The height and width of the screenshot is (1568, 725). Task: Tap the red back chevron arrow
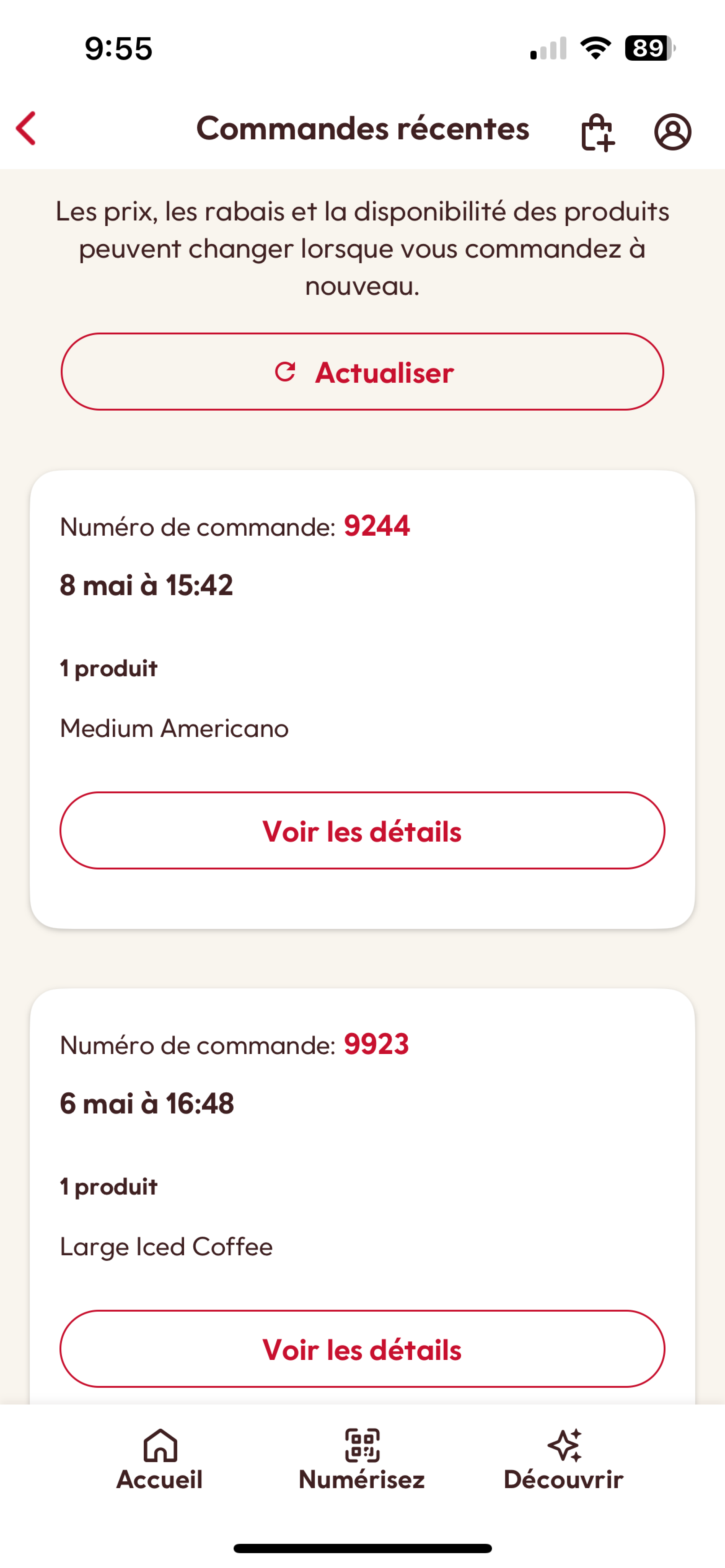[x=26, y=128]
